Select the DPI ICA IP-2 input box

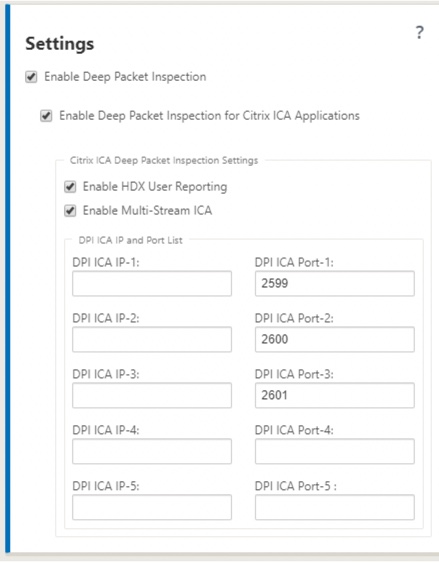coord(152,339)
